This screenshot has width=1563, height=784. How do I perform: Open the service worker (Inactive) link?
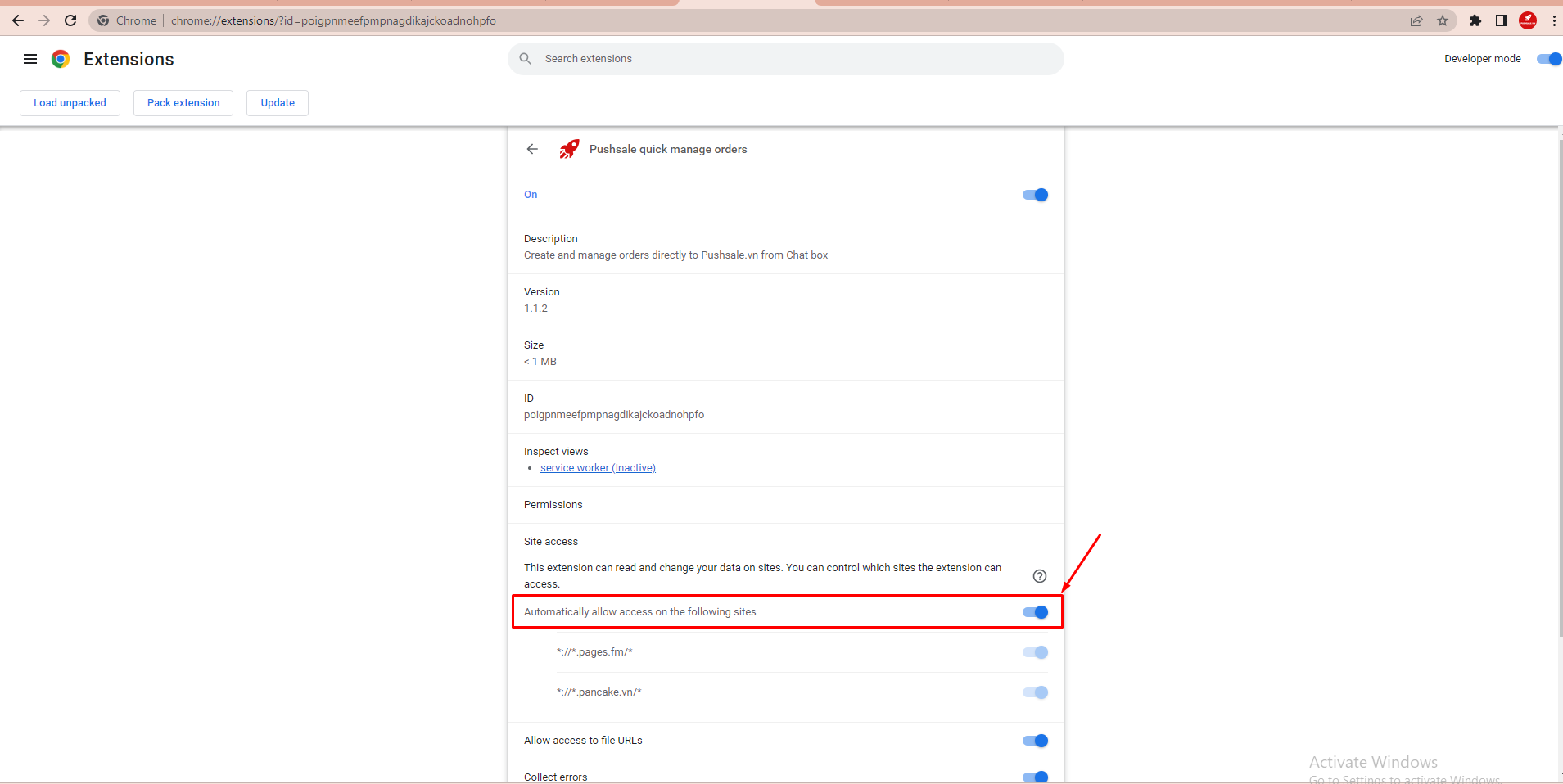tap(598, 468)
